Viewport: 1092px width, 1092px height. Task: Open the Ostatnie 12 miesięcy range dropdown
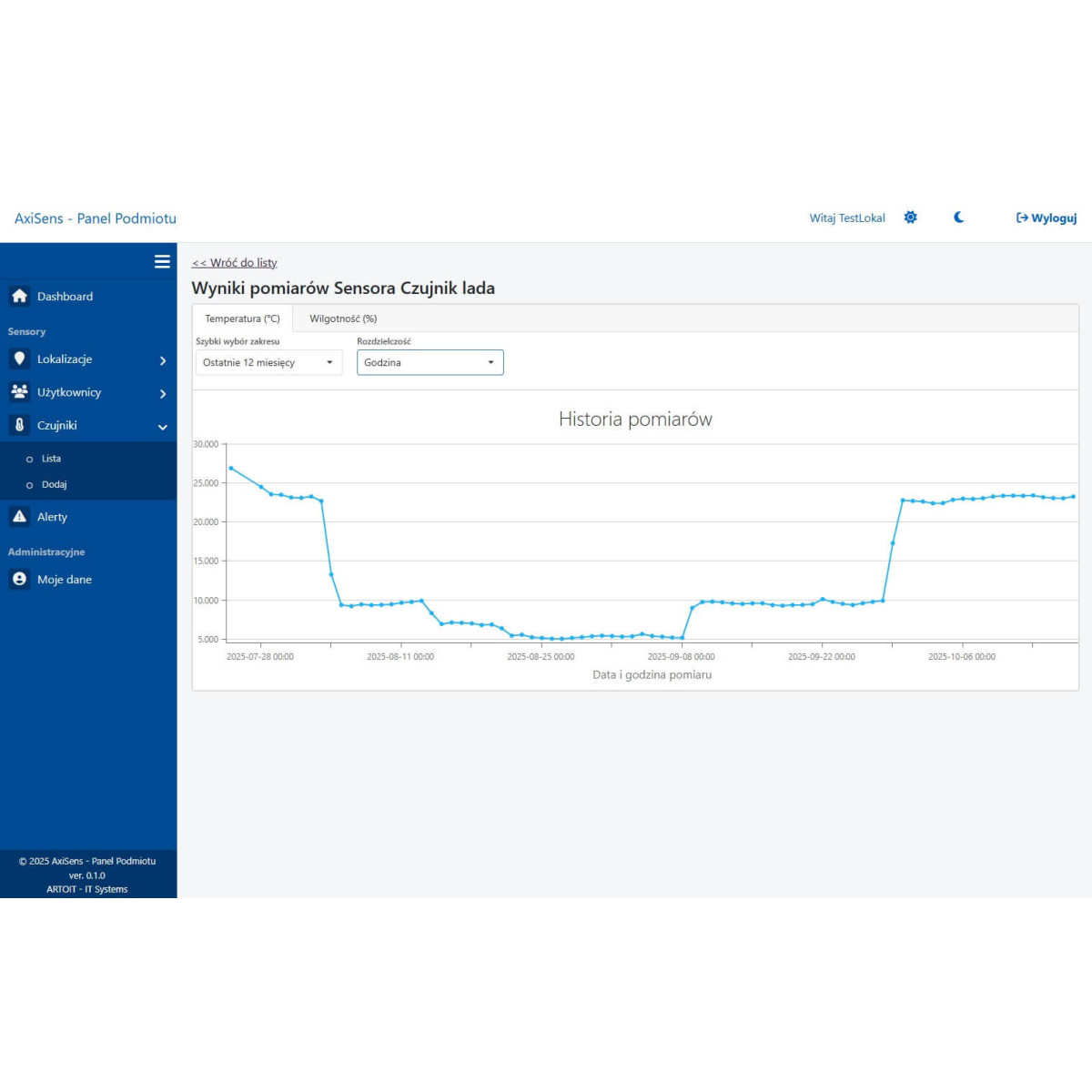268,362
